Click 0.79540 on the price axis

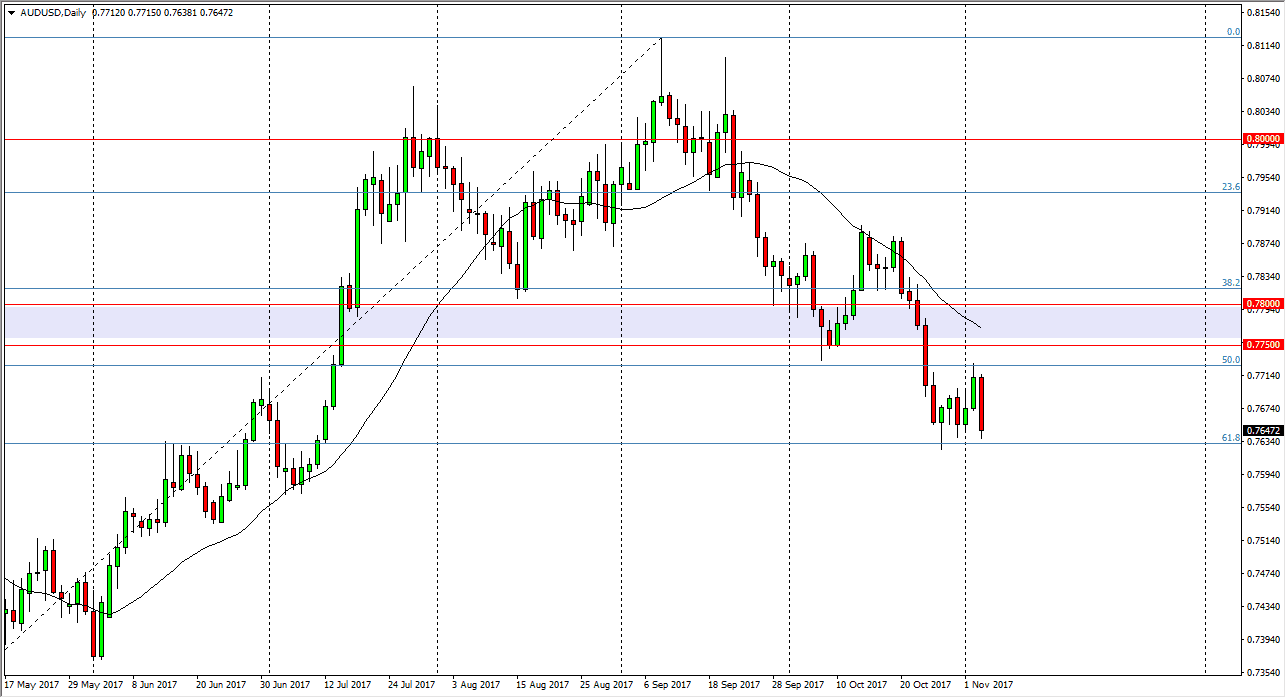(1262, 178)
